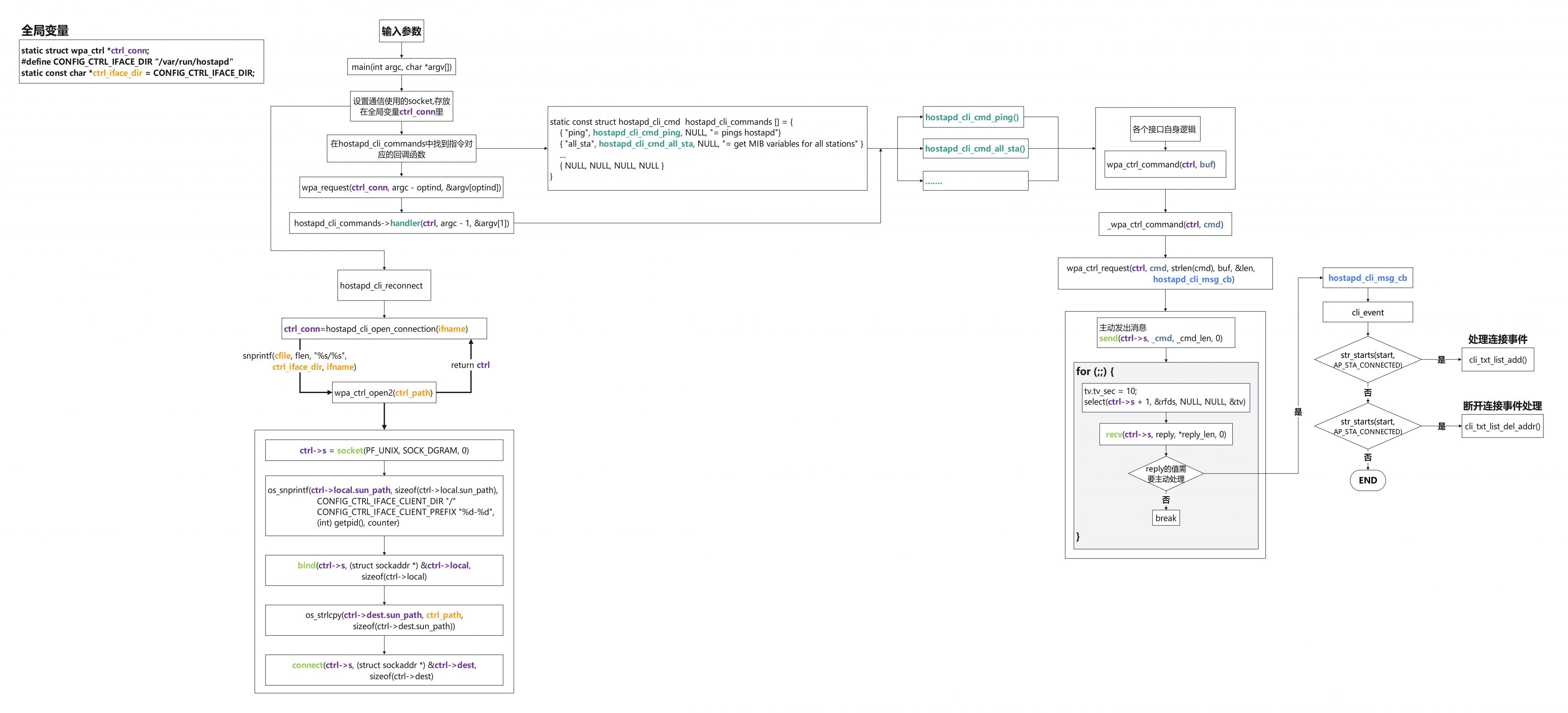Click the END terminator oval
1568x713 pixels.
point(1367,480)
